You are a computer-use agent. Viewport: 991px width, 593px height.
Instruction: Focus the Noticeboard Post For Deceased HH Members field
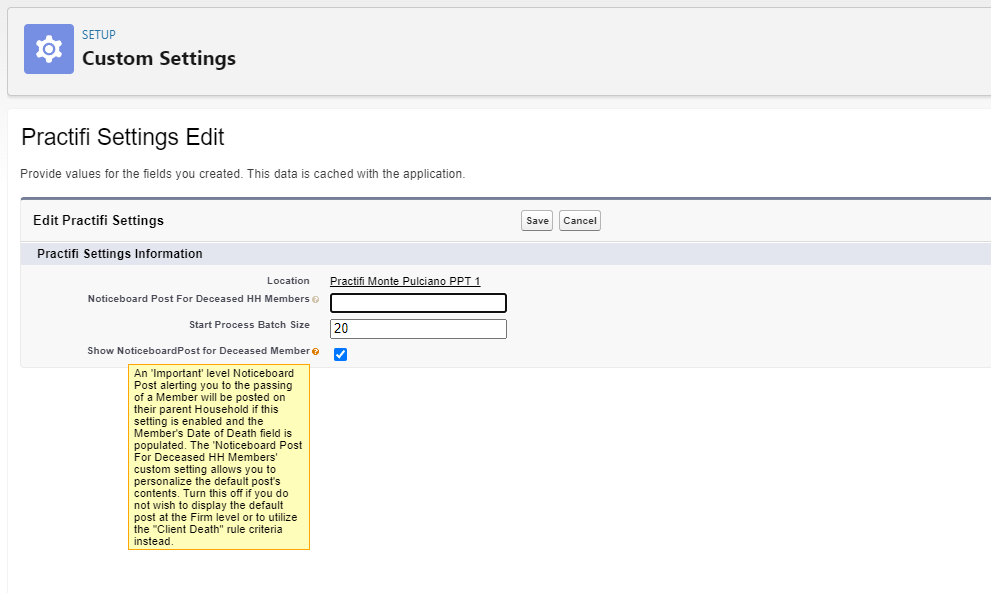(x=418, y=303)
